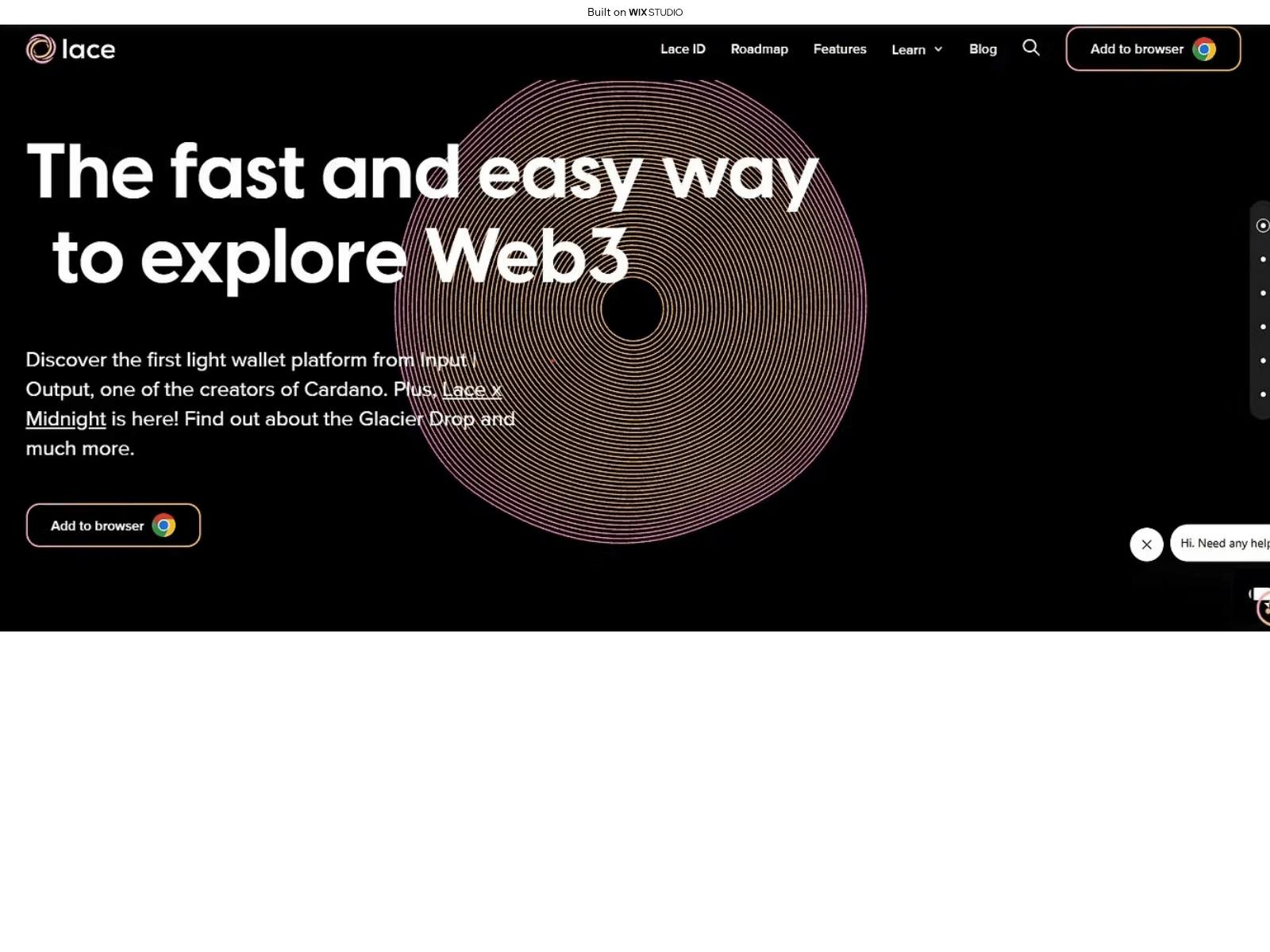
Task: Open the Blog page
Action: click(983, 49)
